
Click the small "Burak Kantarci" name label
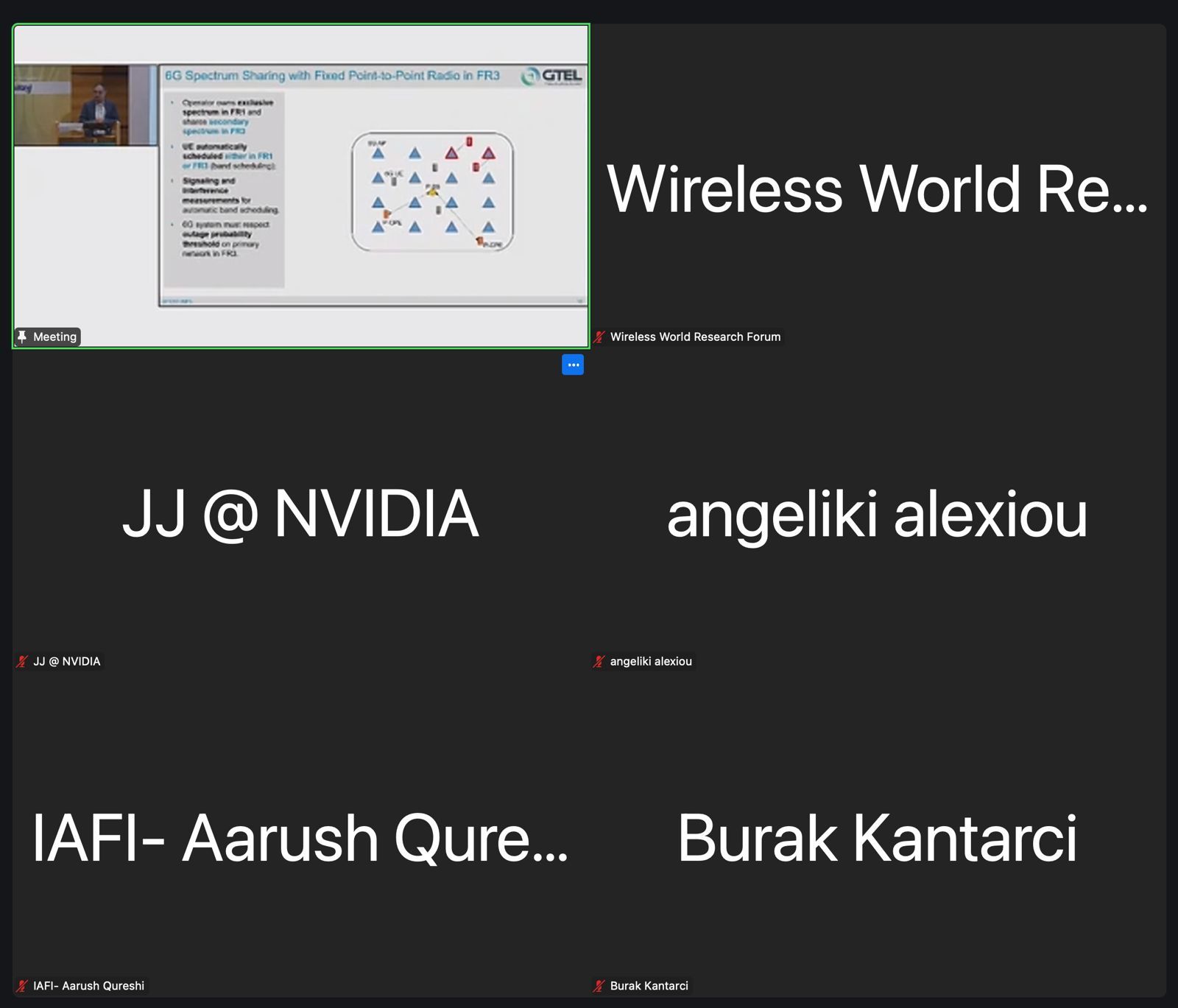[x=649, y=986]
